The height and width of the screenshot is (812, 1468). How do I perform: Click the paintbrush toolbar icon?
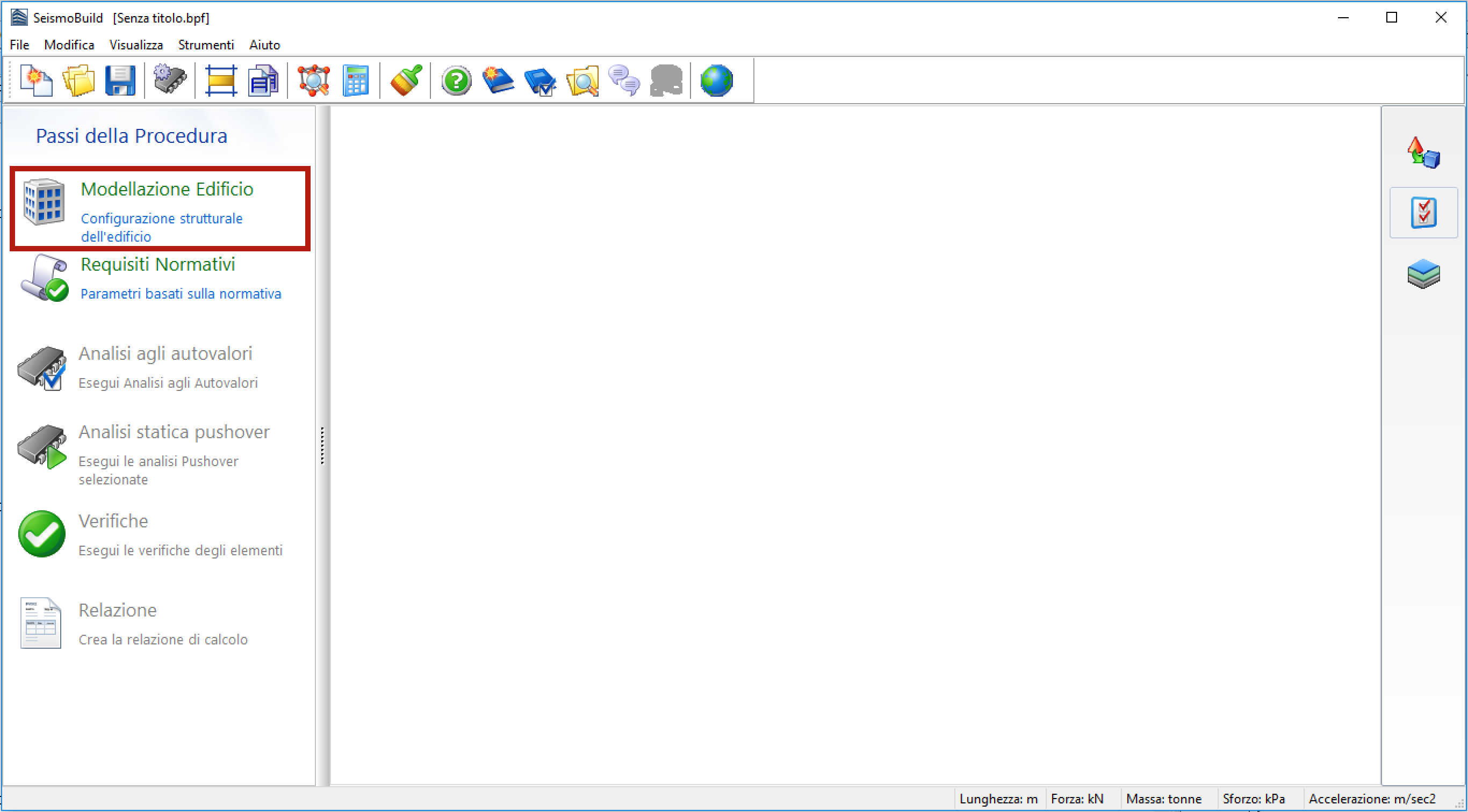(406, 81)
